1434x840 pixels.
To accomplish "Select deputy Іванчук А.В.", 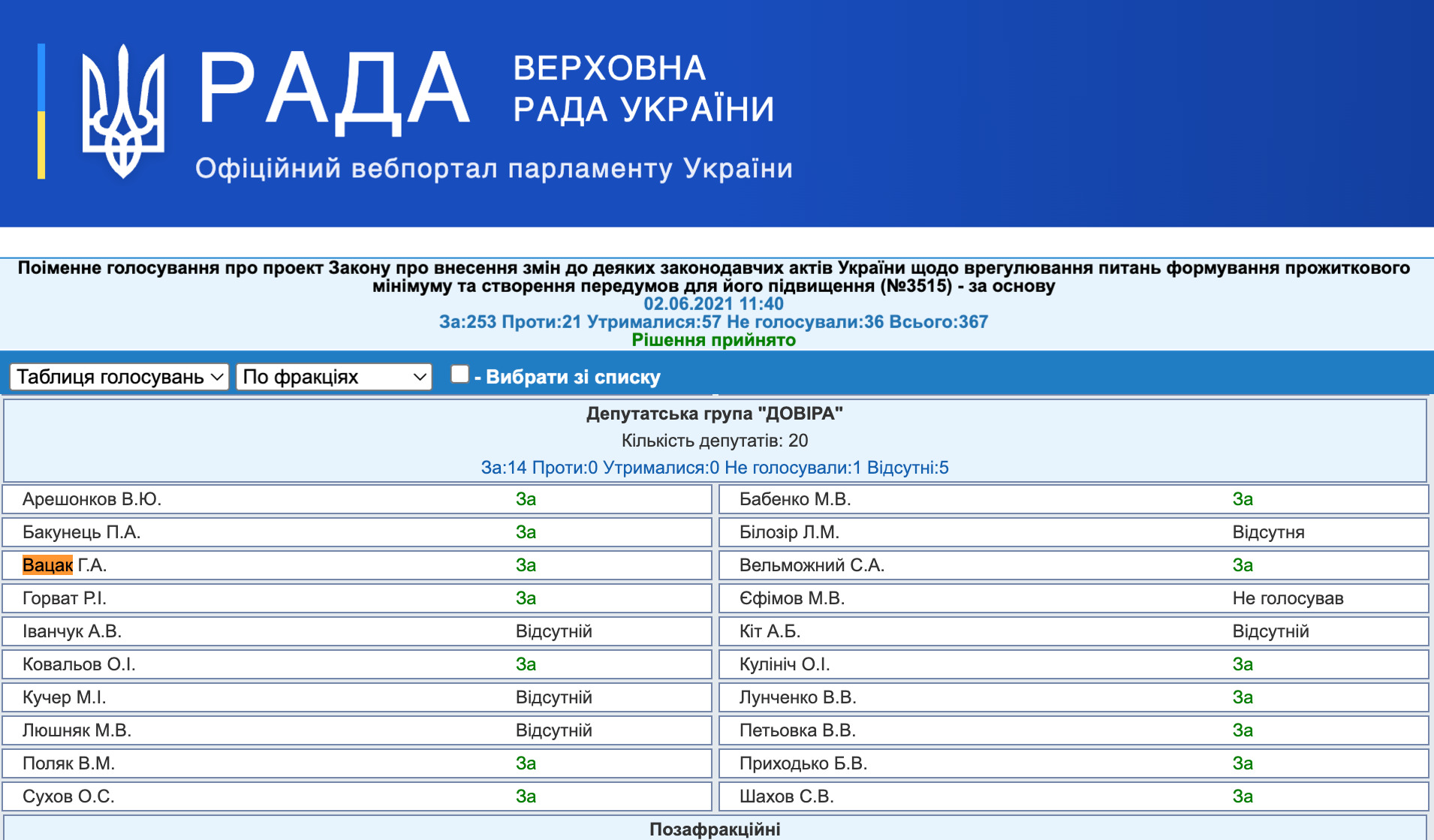I will click(x=72, y=631).
